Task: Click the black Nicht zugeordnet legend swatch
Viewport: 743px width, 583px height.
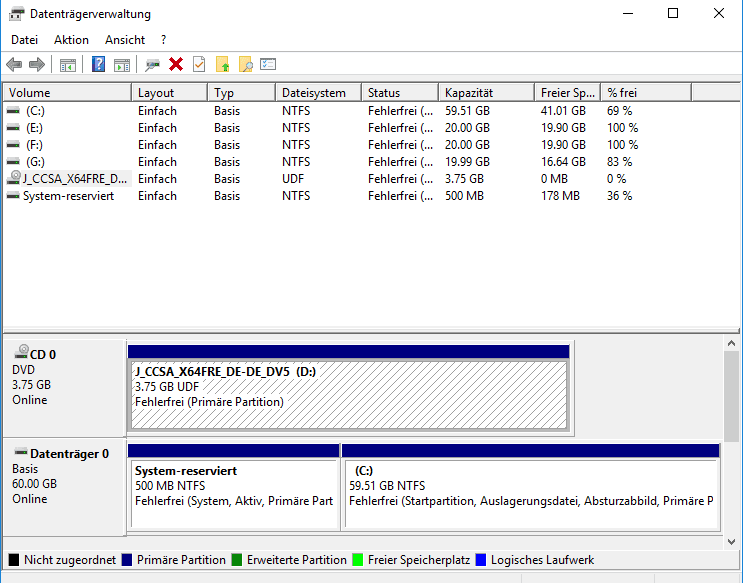Action: (x=14, y=560)
